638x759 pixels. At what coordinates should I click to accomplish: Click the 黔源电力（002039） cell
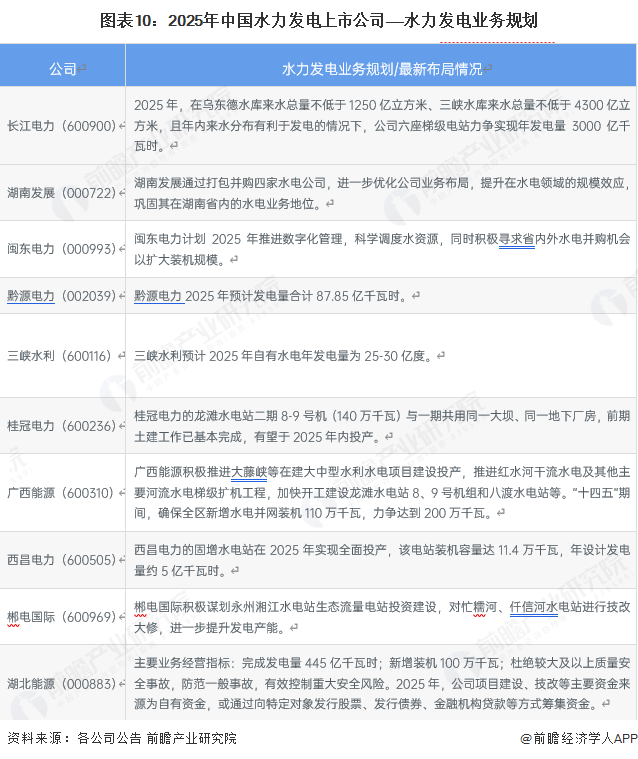62,296
